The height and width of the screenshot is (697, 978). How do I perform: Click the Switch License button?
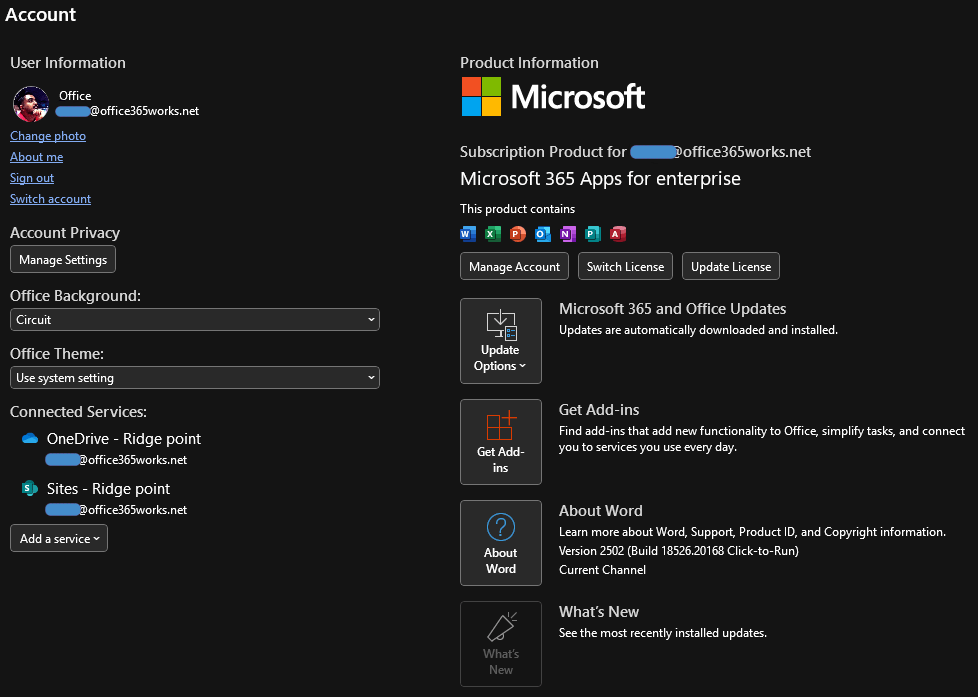click(x=626, y=266)
